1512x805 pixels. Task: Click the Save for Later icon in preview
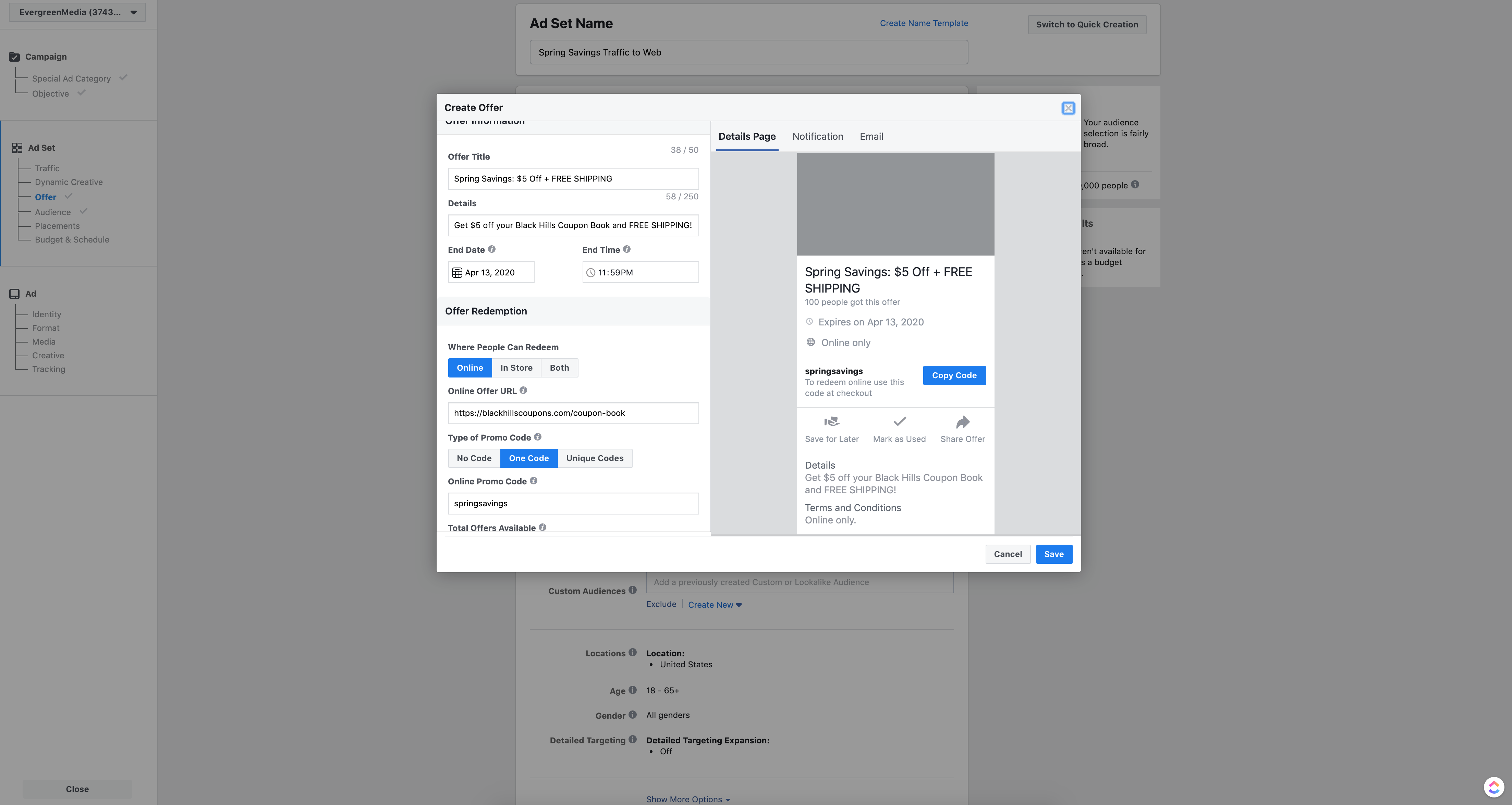pyautogui.click(x=831, y=421)
